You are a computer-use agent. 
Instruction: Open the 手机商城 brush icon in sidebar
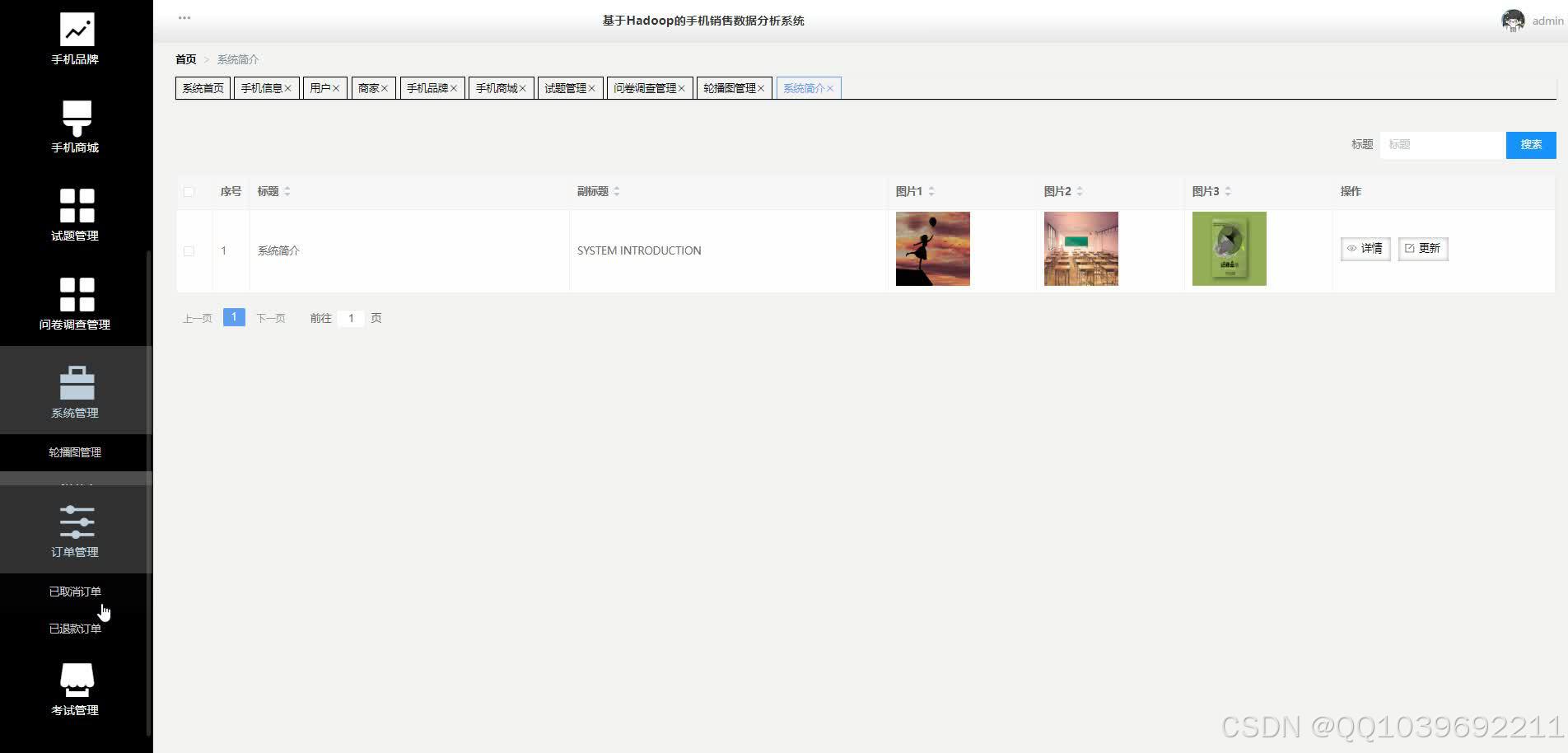(x=77, y=118)
